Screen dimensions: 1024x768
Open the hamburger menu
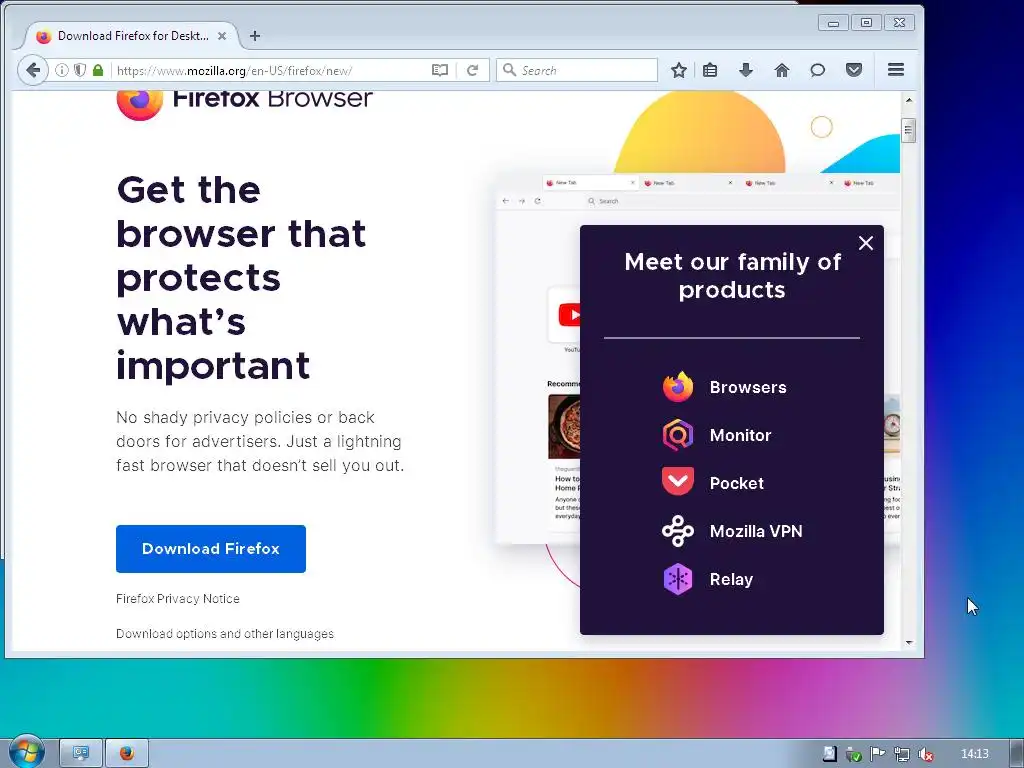tap(896, 70)
